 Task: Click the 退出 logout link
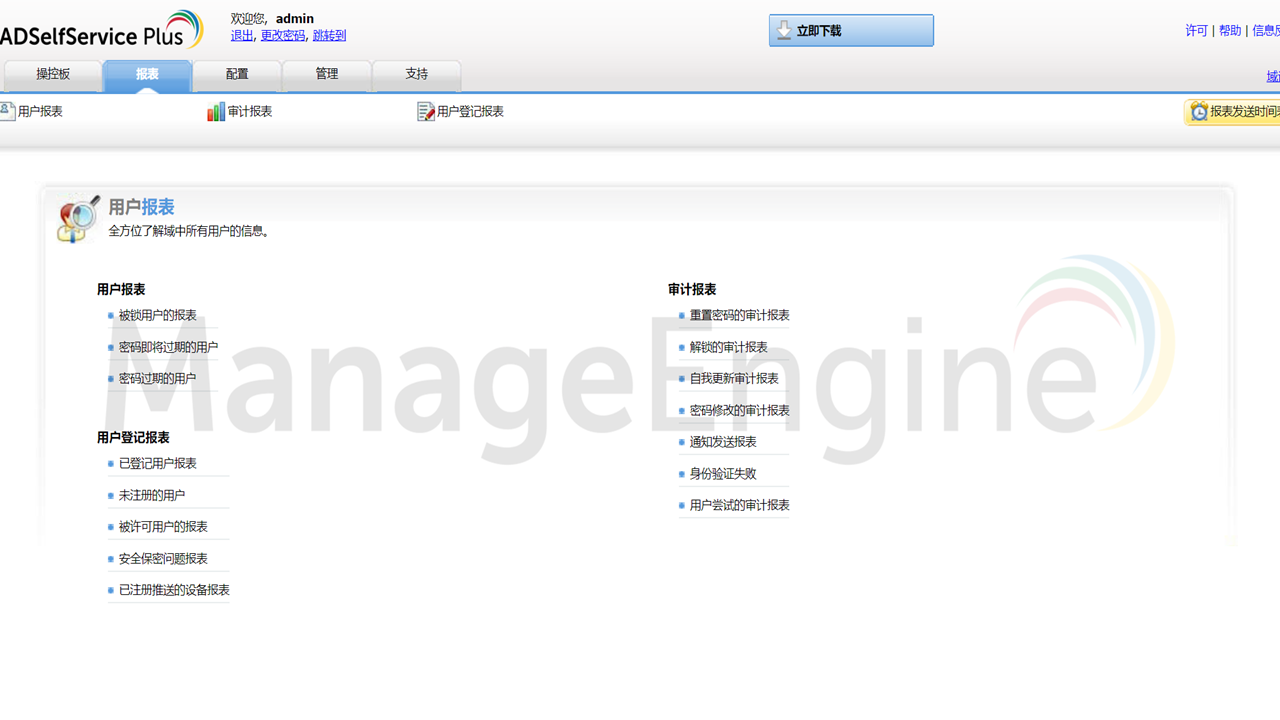(241, 35)
